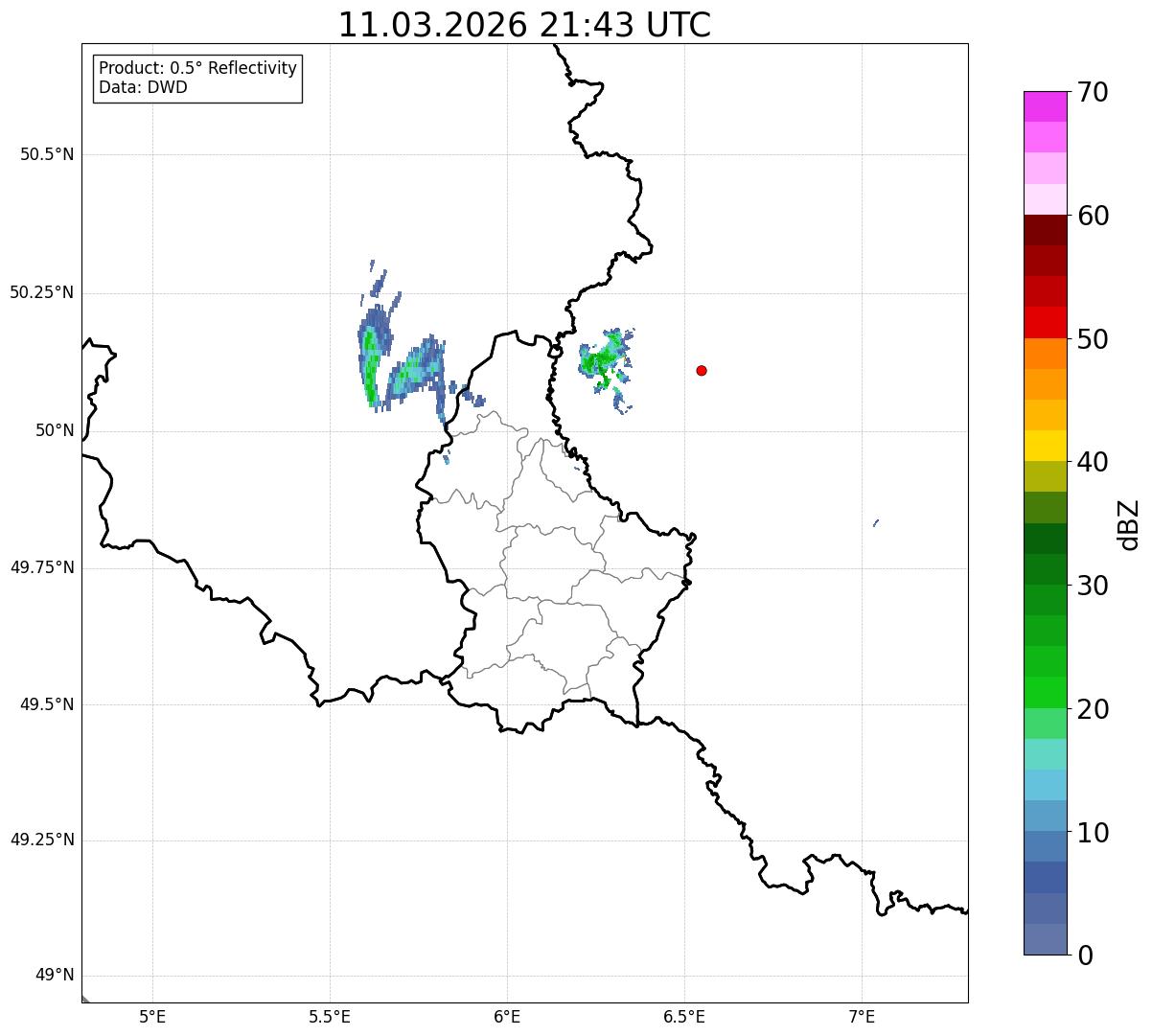
Task: Click the title 11.03.2026 21:43 UTC
Action: [524, 24]
